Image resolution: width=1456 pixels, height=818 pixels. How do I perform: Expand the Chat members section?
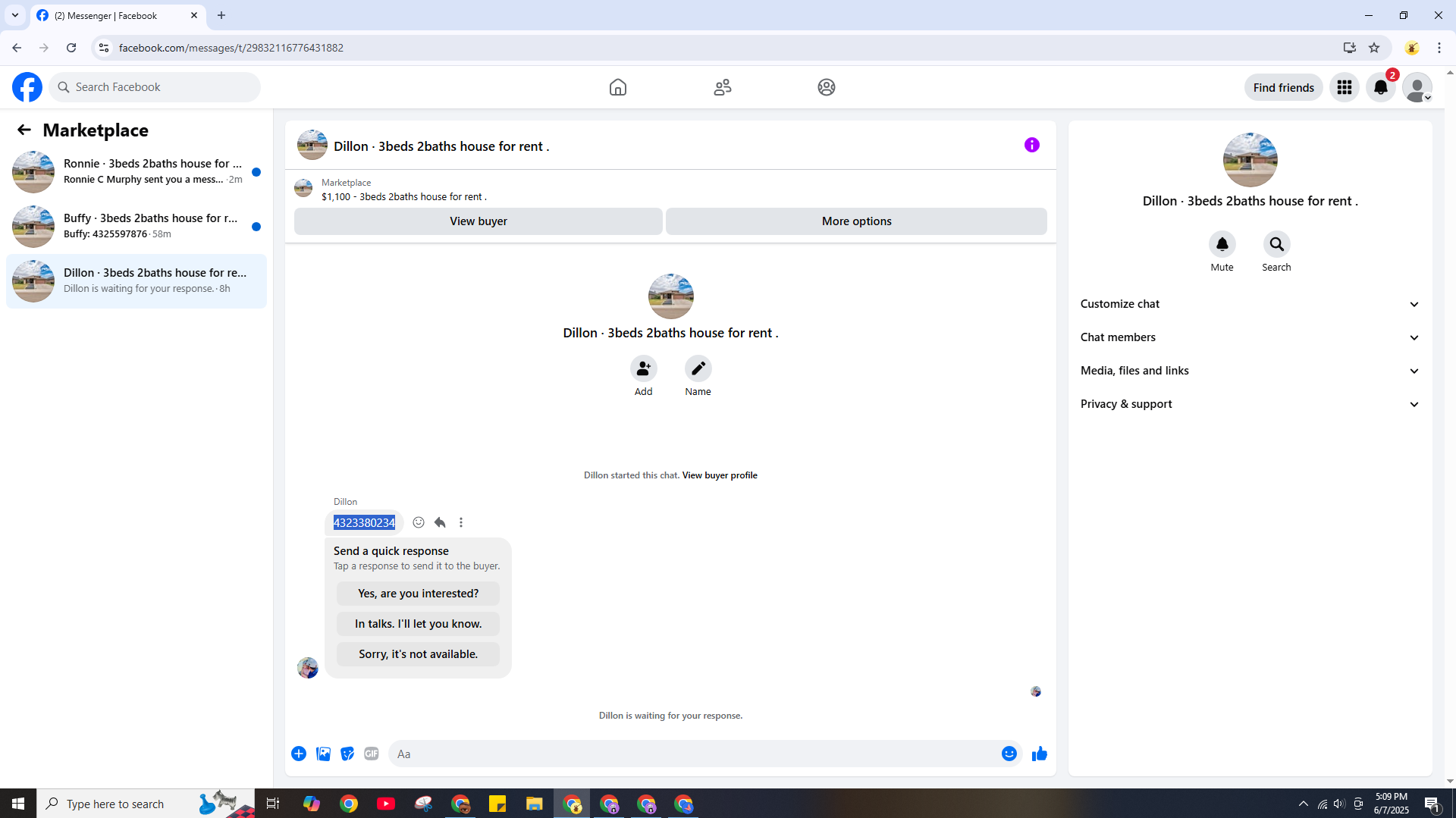[x=1250, y=337]
